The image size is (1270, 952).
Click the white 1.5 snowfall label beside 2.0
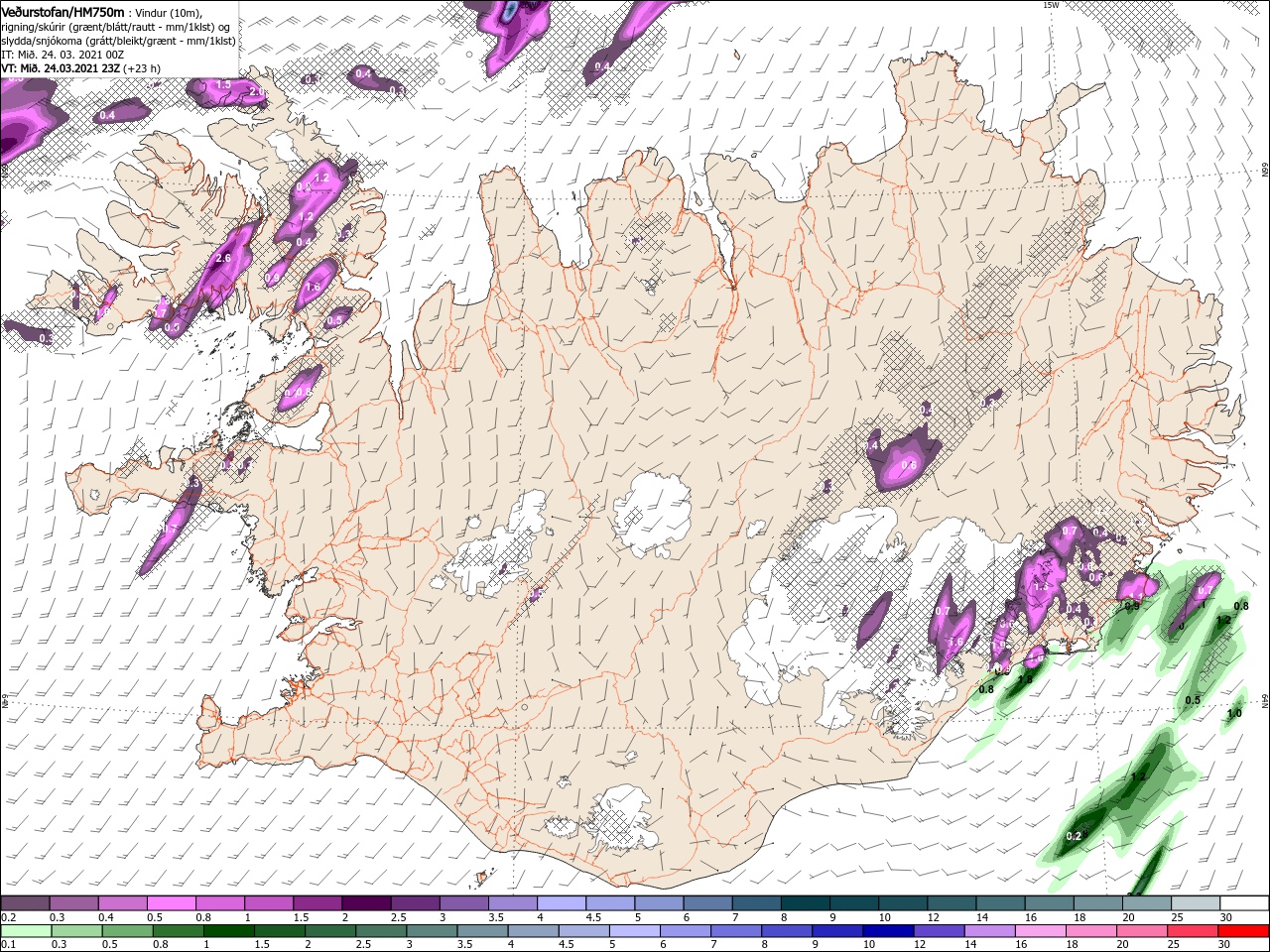(224, 84)
